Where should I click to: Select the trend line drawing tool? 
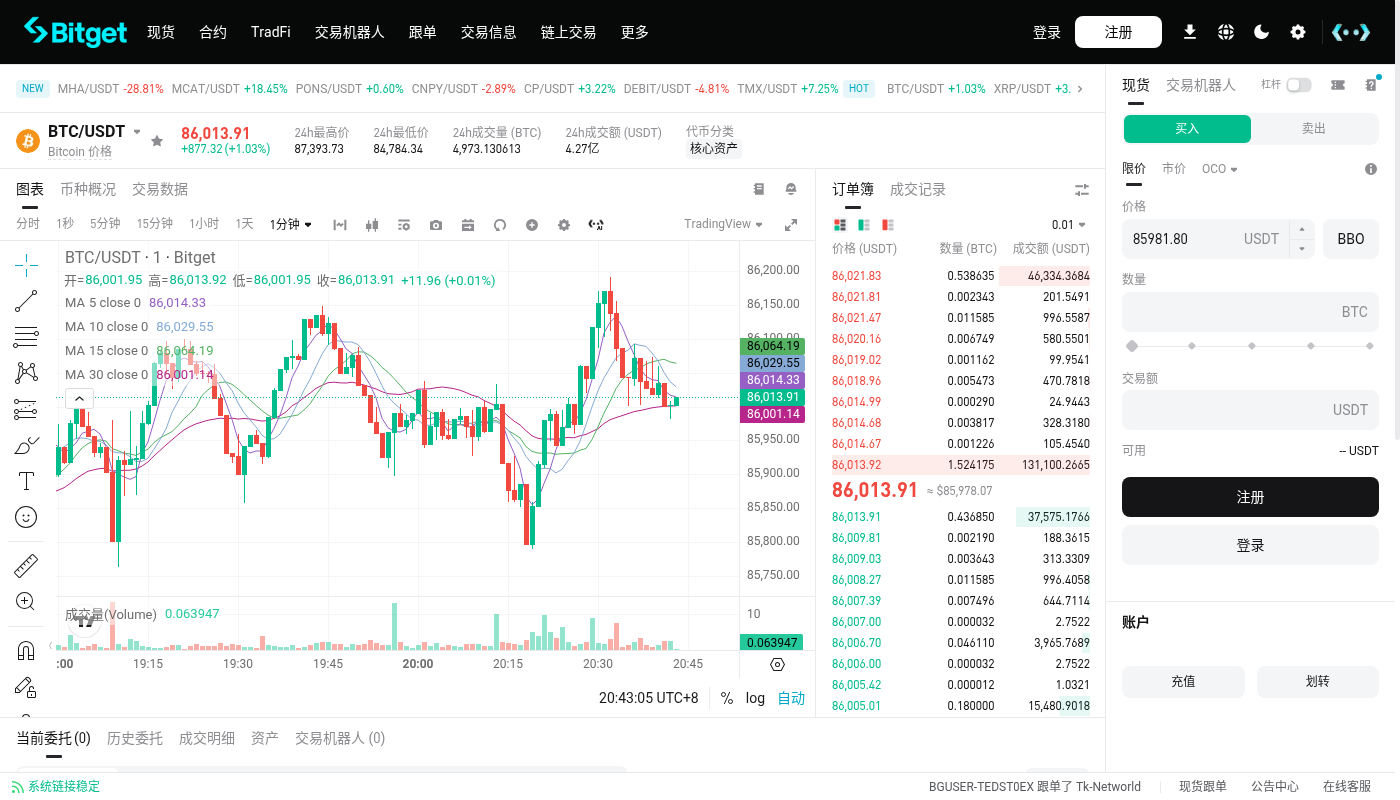point(26,300)
